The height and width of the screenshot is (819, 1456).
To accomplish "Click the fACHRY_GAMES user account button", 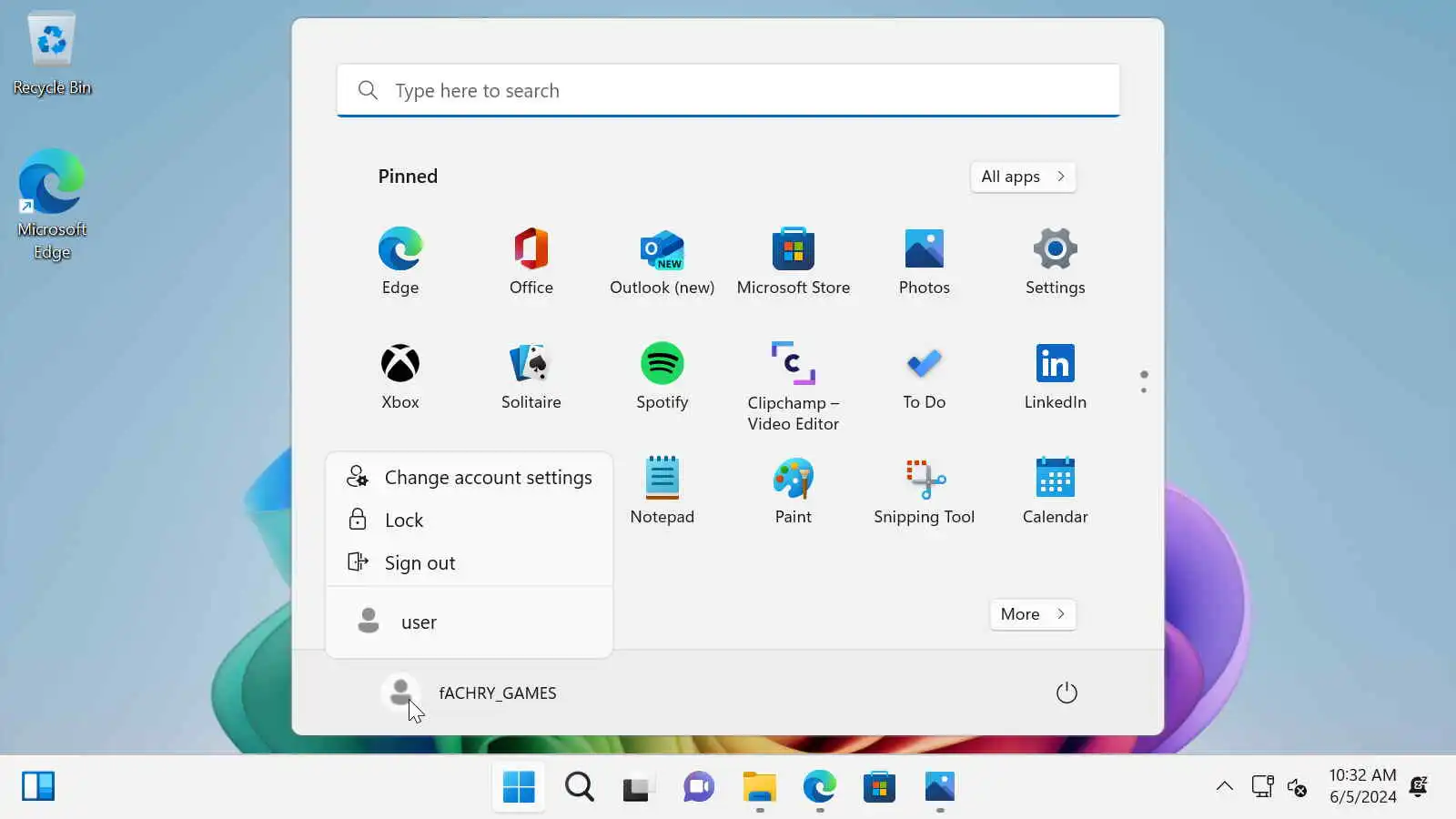I will (470, 693).
